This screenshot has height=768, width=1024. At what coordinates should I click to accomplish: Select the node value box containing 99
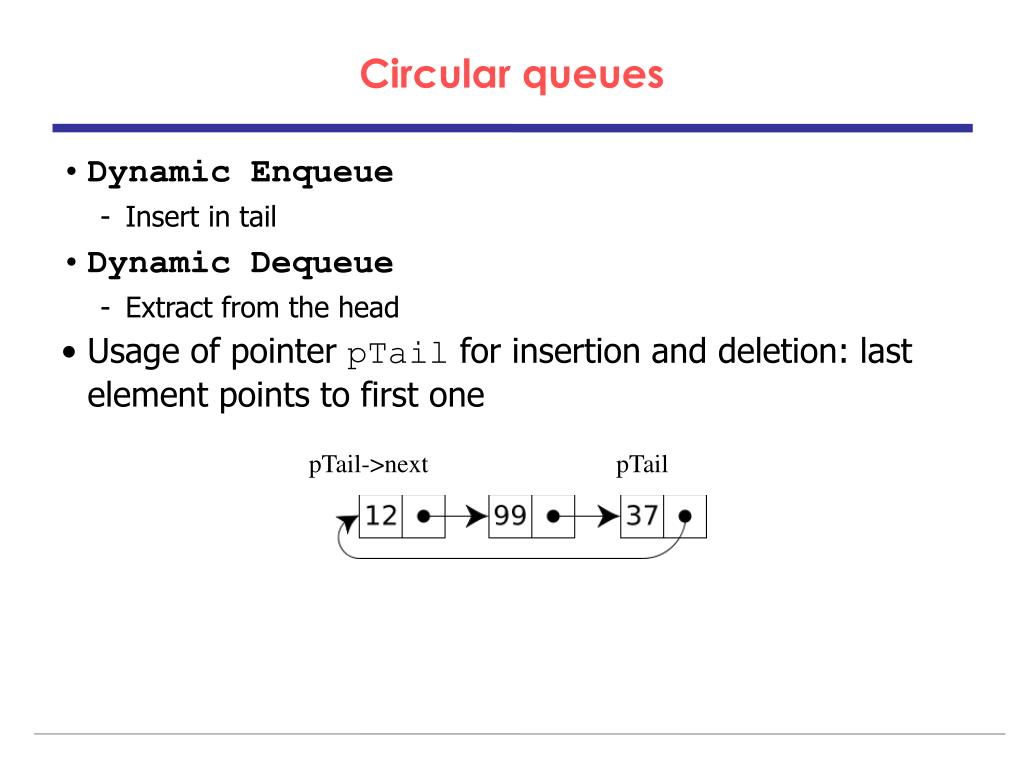pyautogui.click(x=511, y=517)
